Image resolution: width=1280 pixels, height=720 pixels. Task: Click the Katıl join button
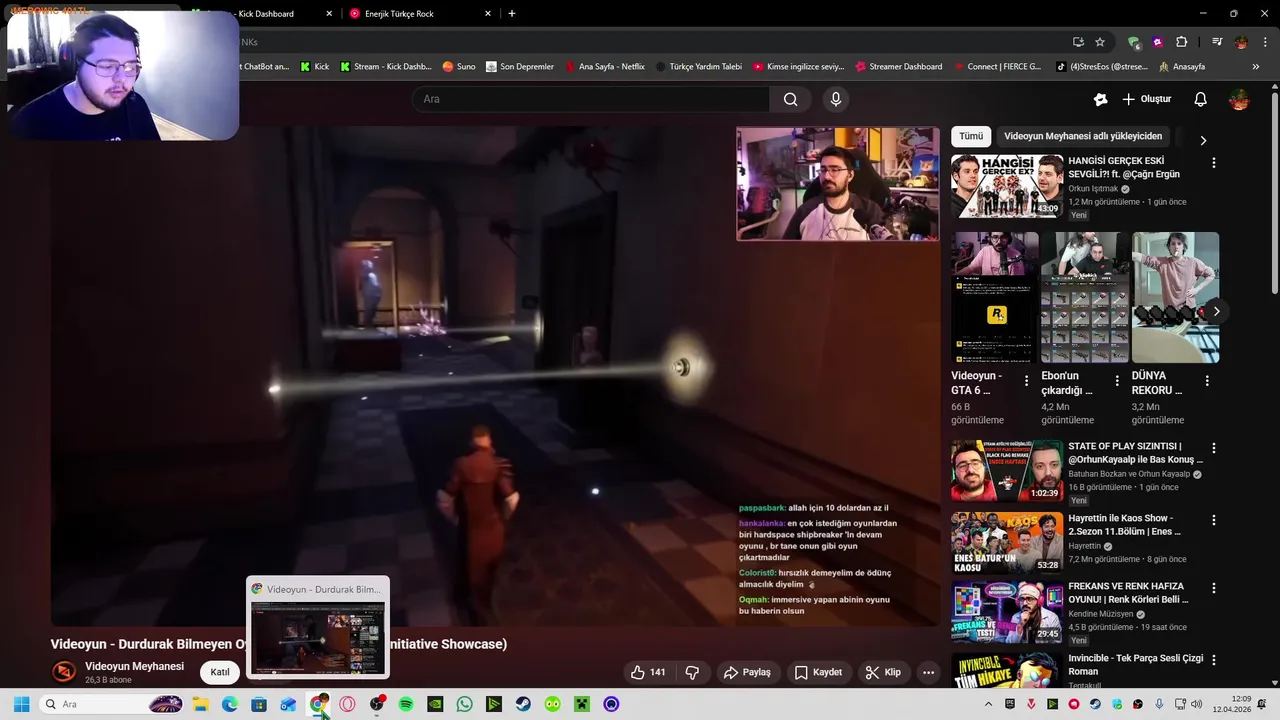click(x=220, y=672)
